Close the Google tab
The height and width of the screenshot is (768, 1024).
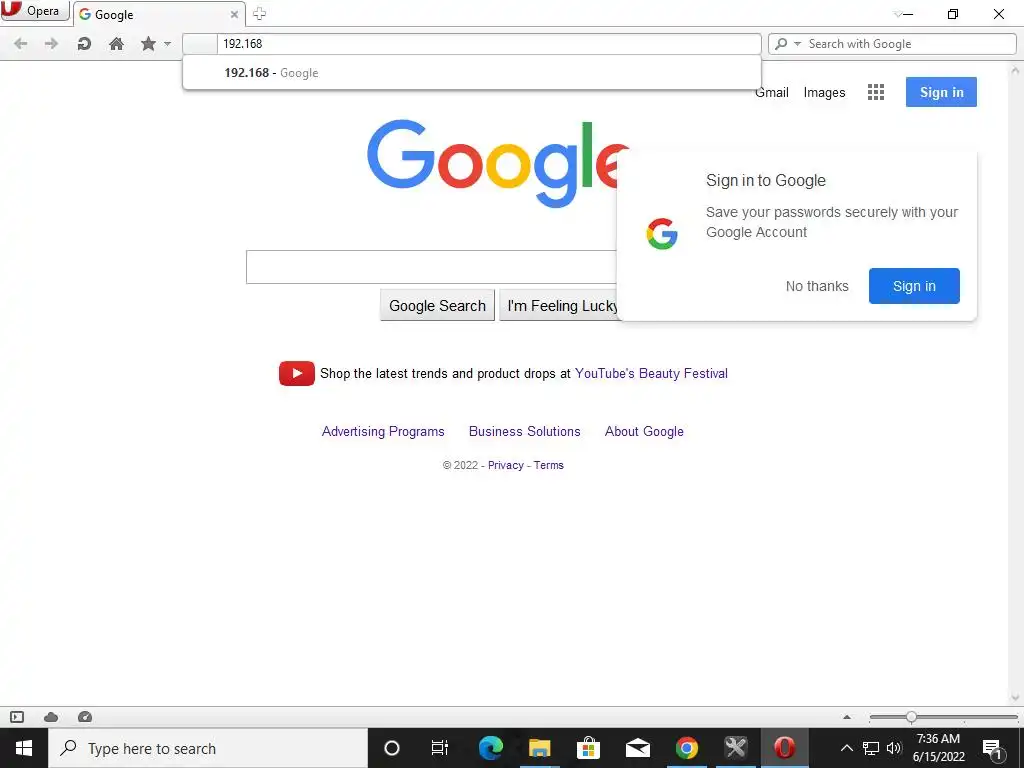coord(234,14)
